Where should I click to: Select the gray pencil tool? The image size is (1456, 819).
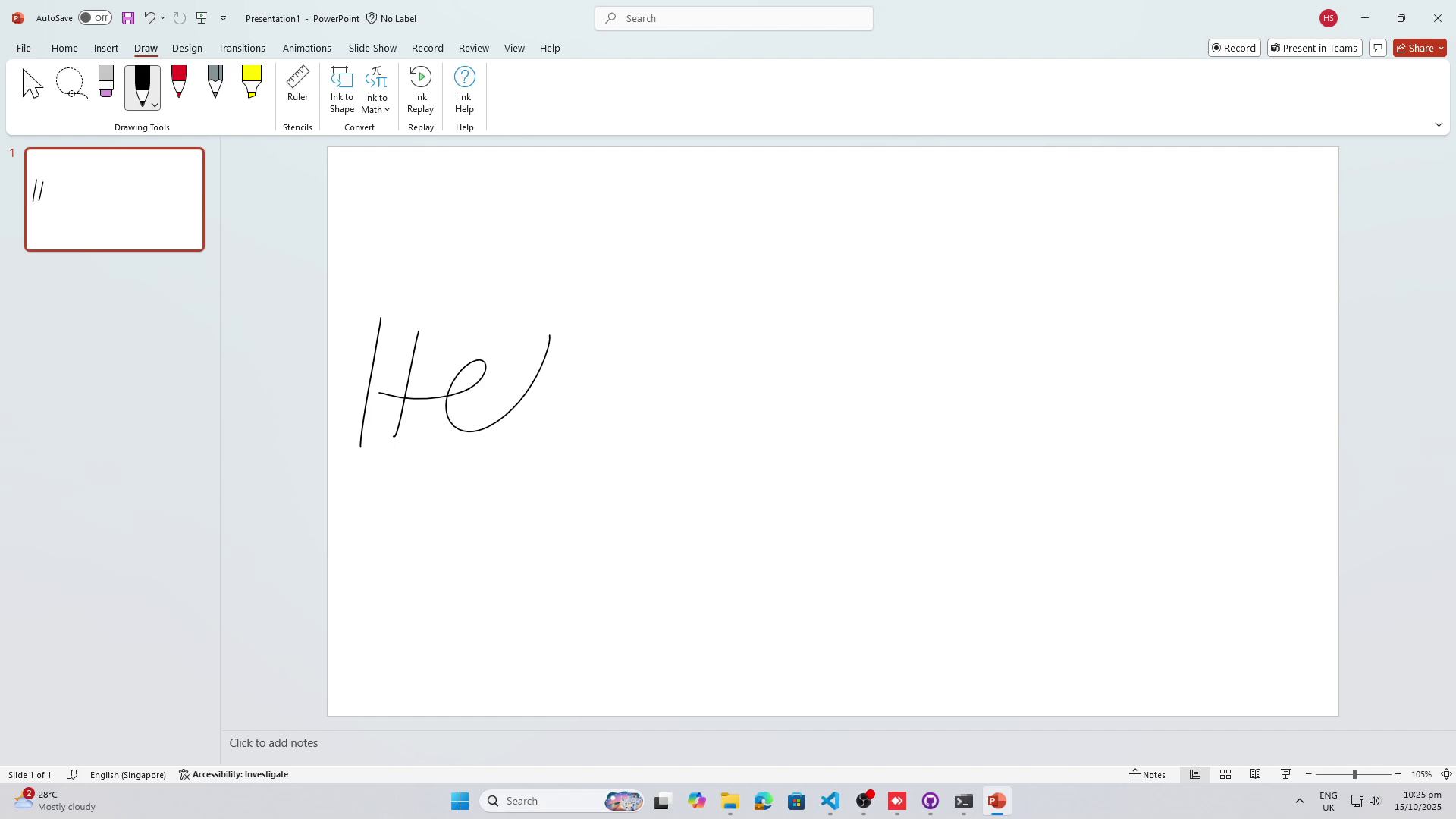click(215, 82)
